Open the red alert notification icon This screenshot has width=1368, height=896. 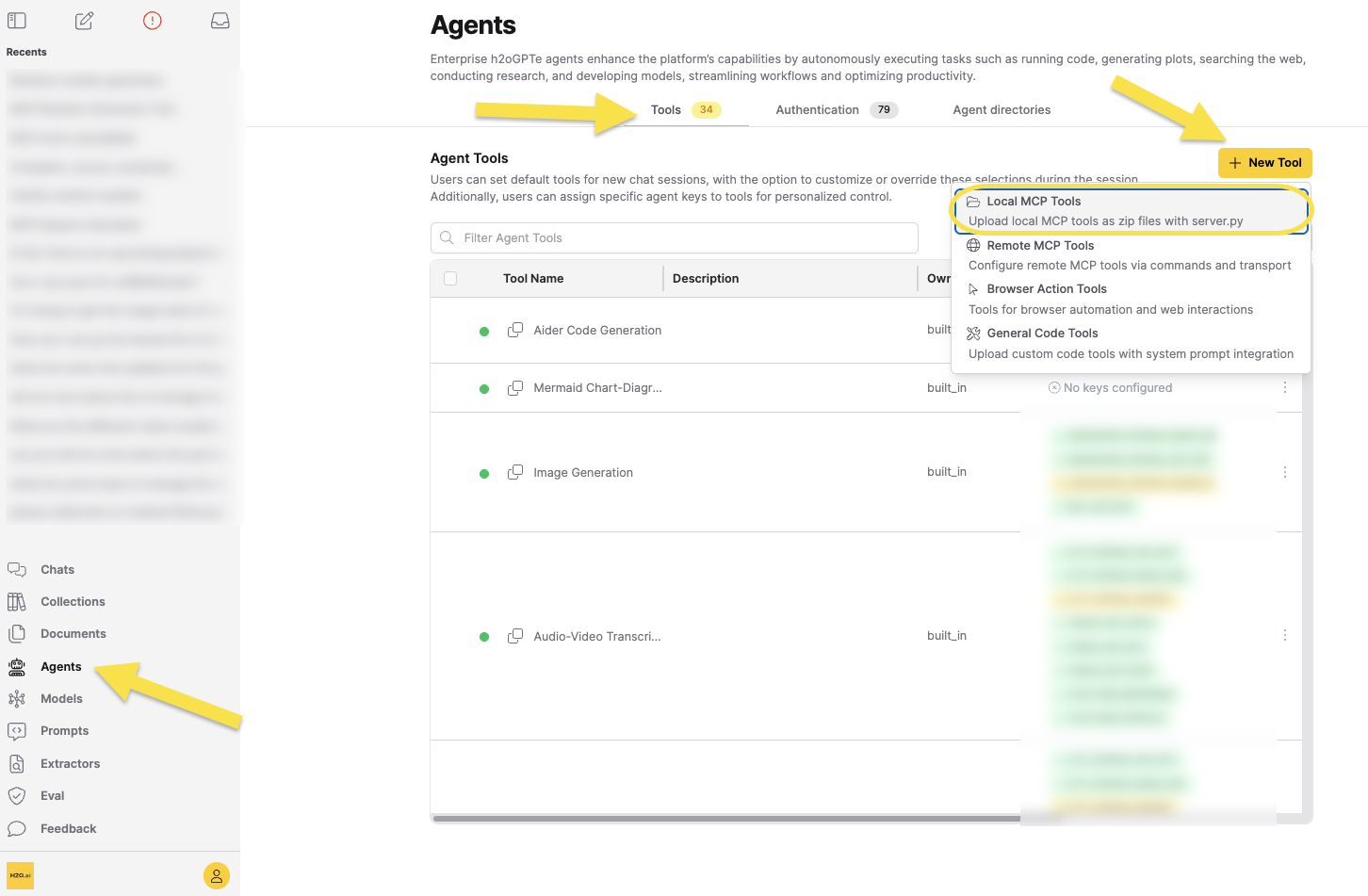coord(152,21)
